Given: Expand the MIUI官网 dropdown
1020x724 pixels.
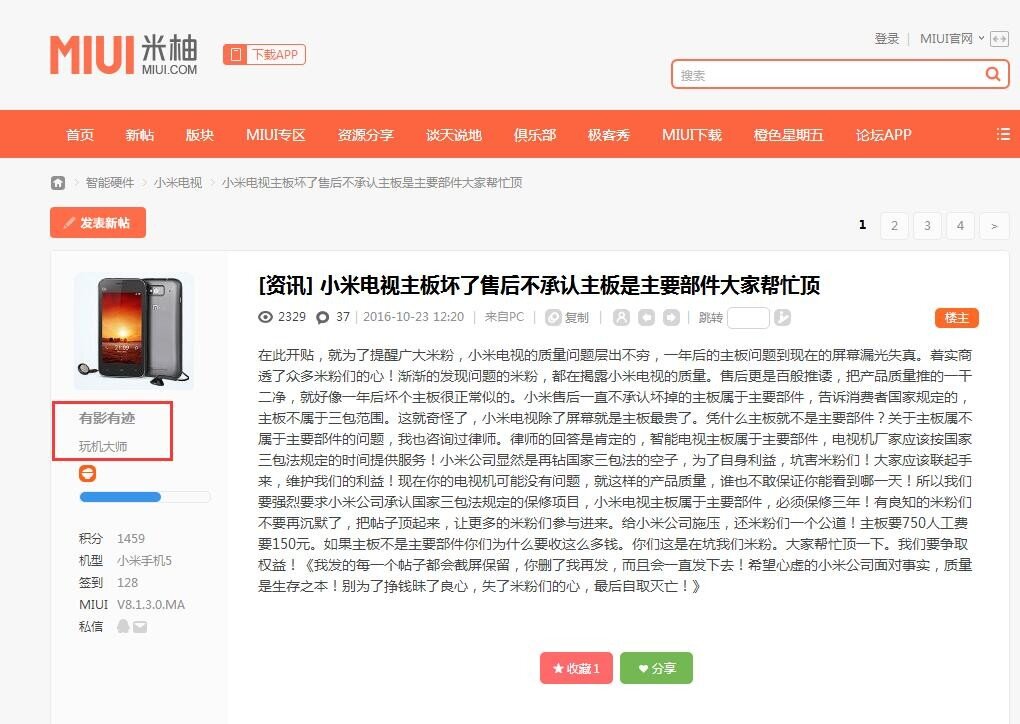Looking at the screenshot, I should click(951, 38).
